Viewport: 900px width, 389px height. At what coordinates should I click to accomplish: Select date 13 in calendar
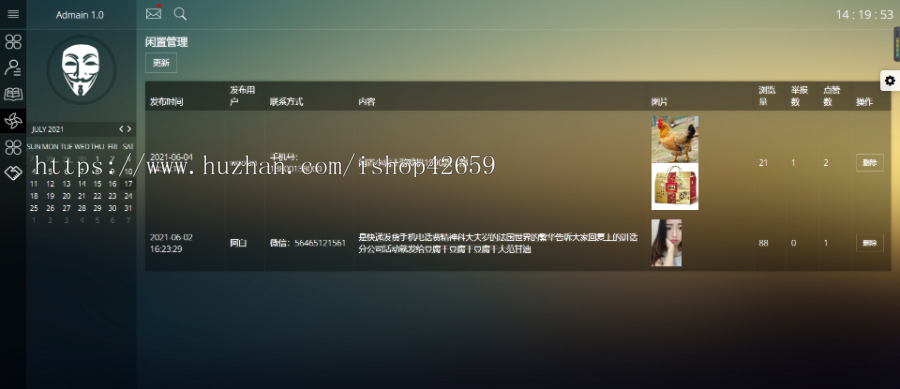click(x=66, y=184)
